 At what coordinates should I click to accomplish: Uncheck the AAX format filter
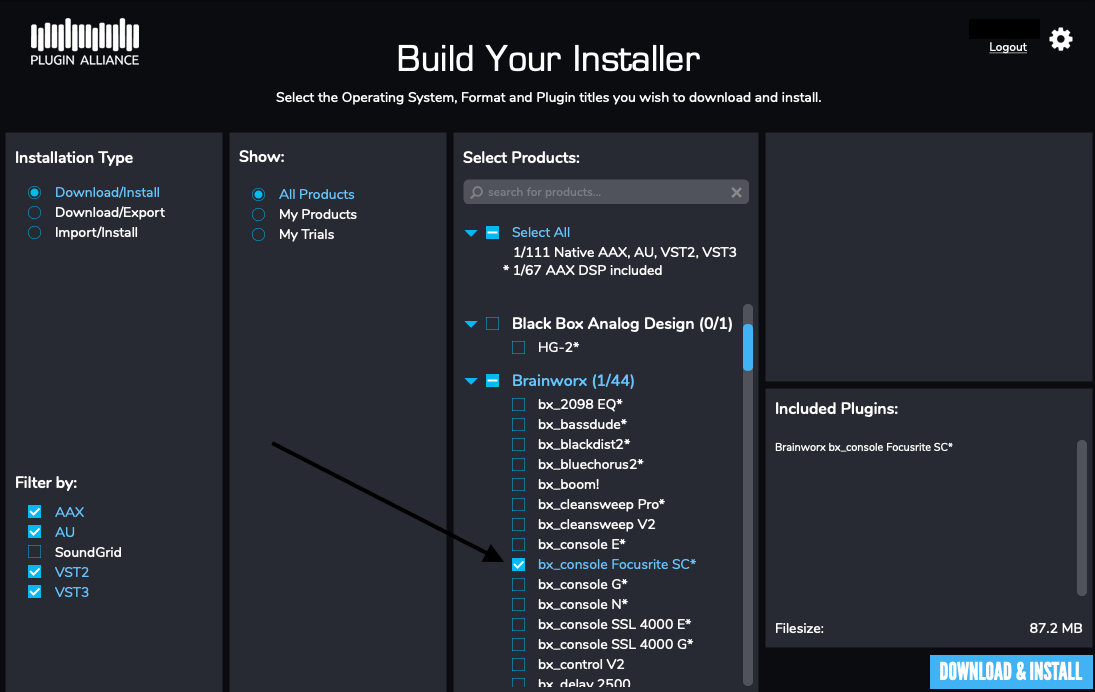[34, 512]
